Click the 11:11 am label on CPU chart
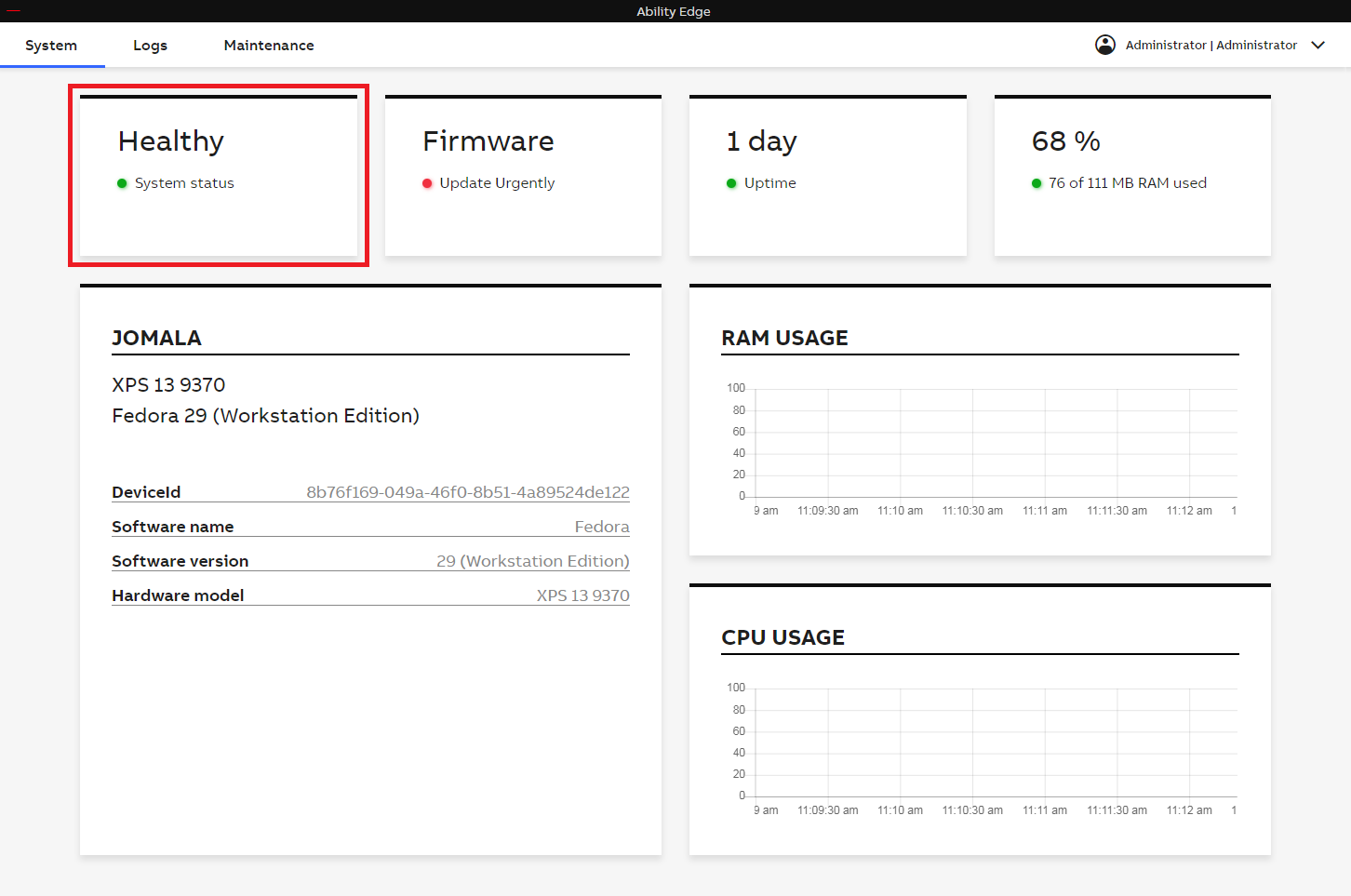The image size is (1351, 896). coord(1045,810)
